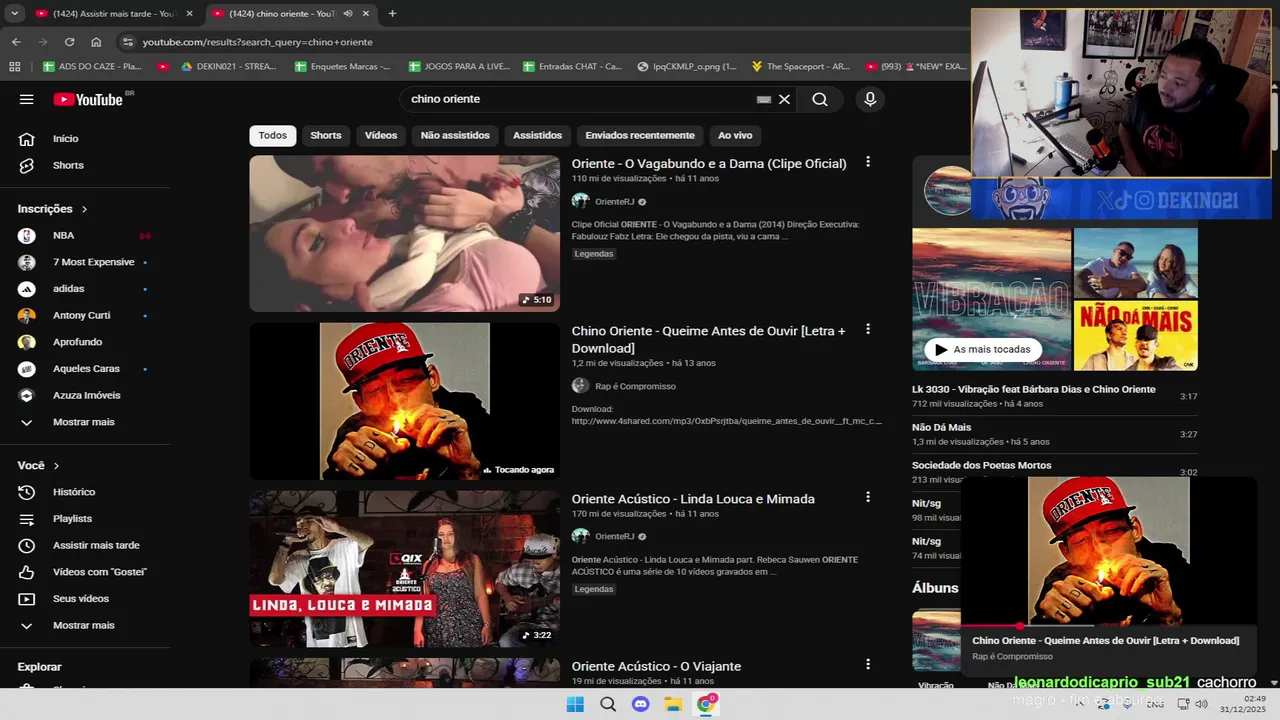Open Windows taskbar search
The height and width of the screenshot is (720, 1280).
(608, 704)
